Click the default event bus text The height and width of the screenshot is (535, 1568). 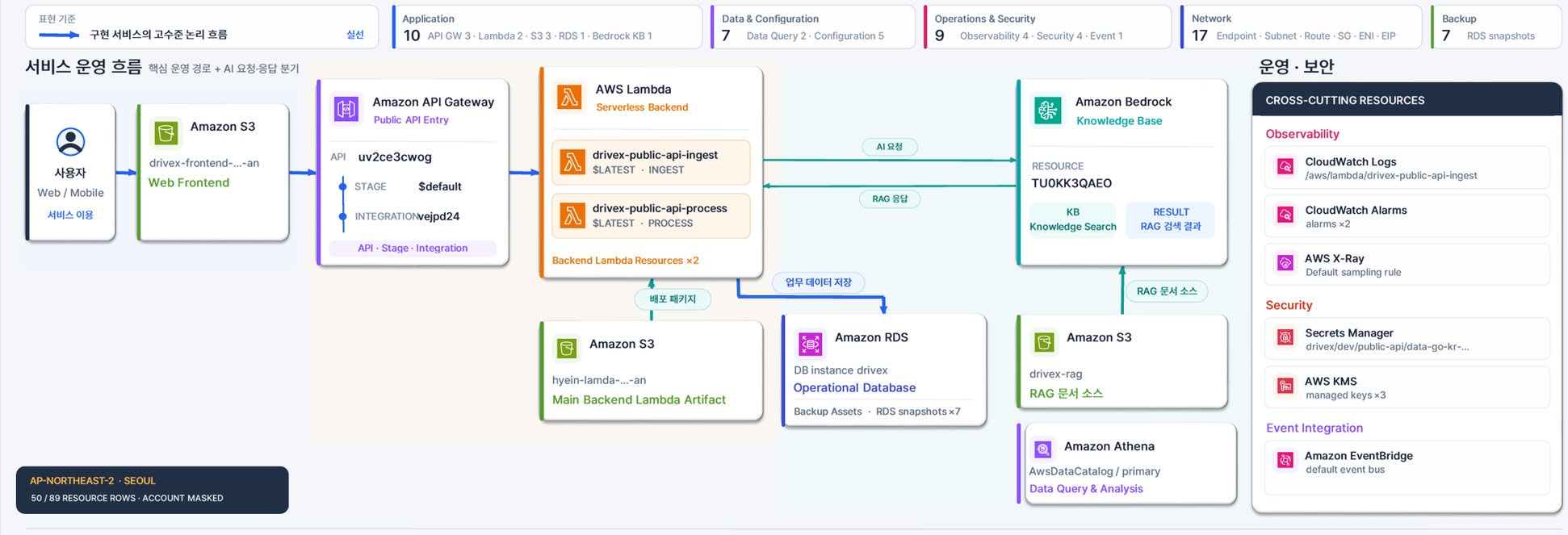pos(1345,470)
